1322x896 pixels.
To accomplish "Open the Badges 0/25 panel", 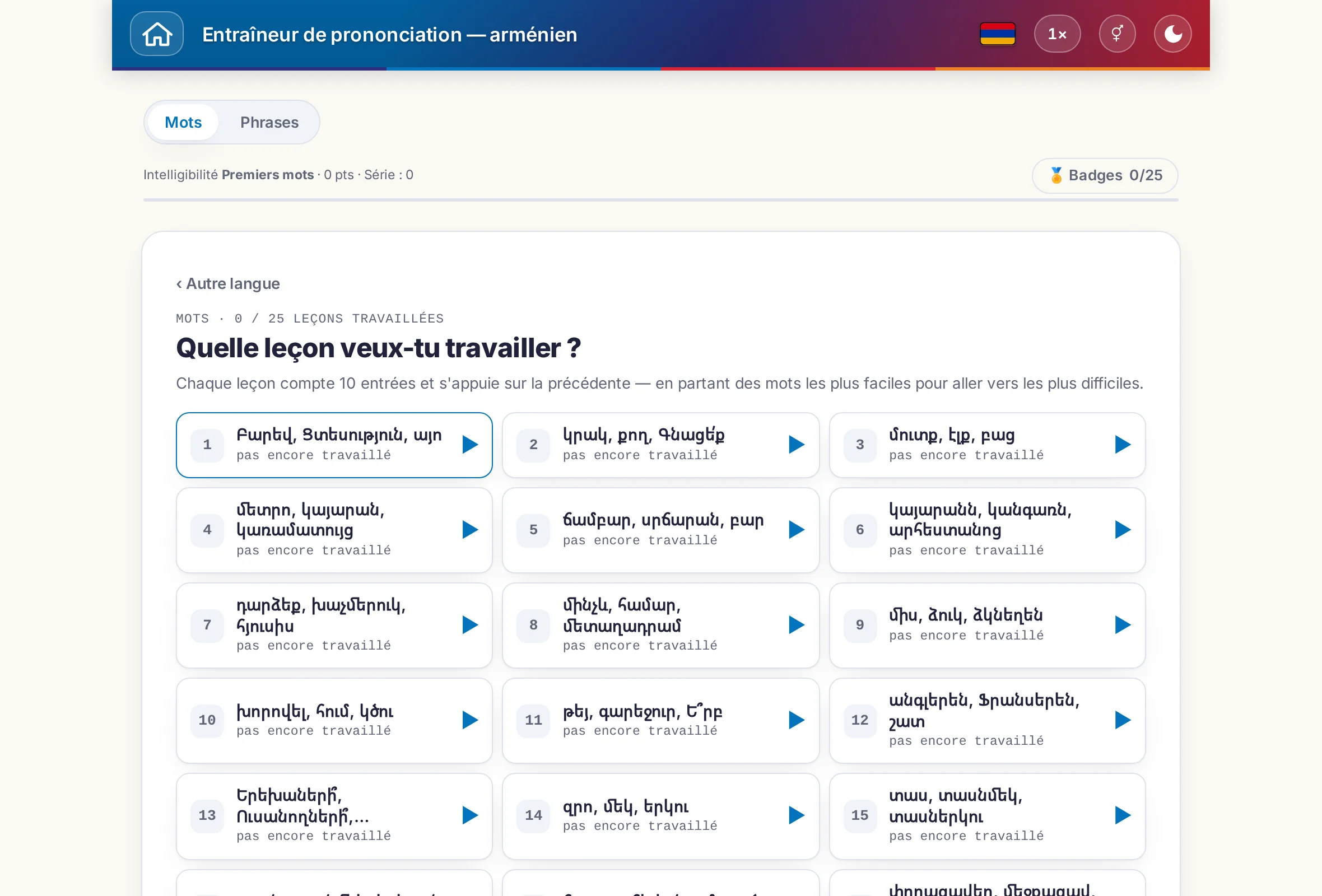I will point(1105,175).
